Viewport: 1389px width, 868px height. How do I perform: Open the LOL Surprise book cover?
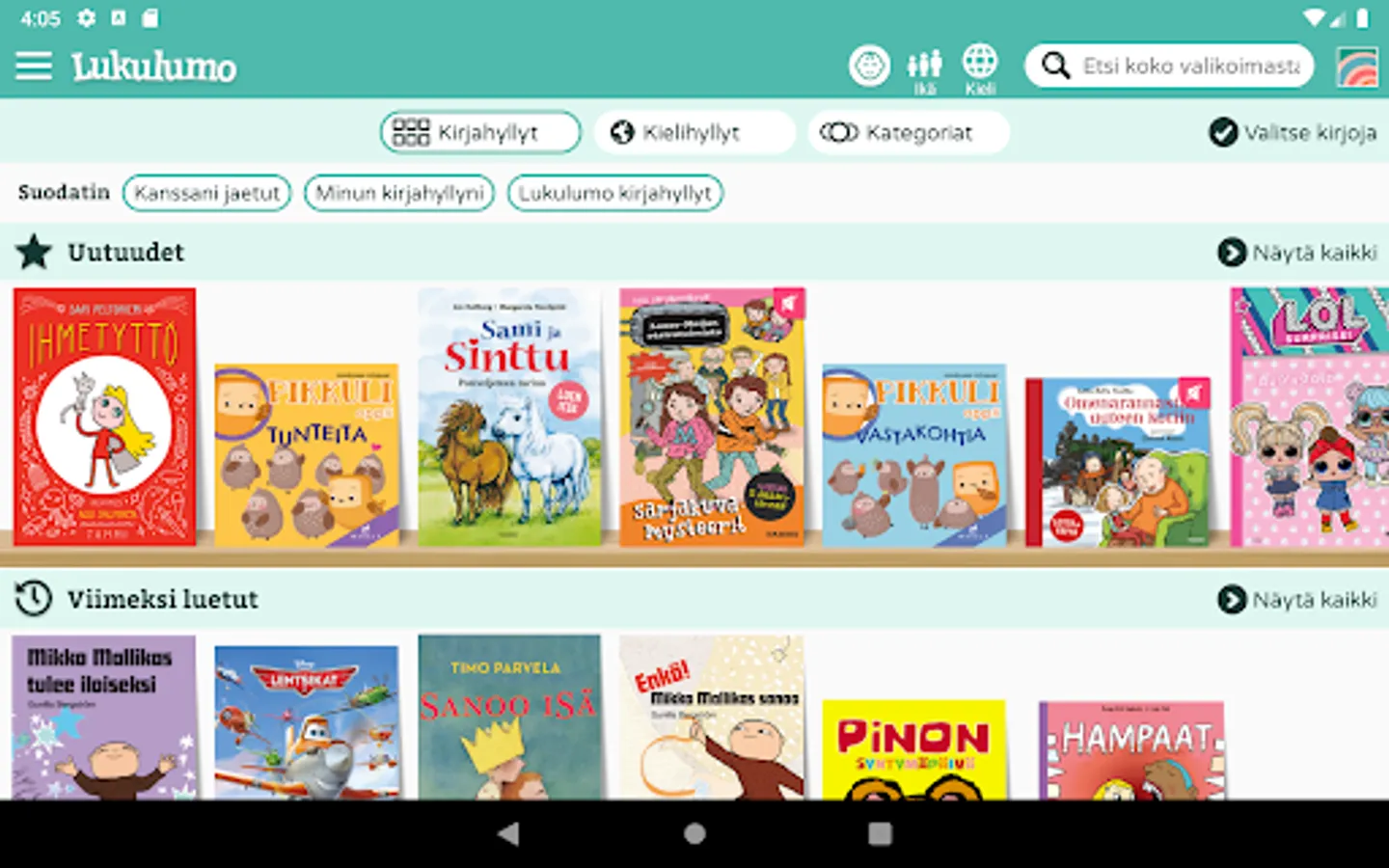1310,417
